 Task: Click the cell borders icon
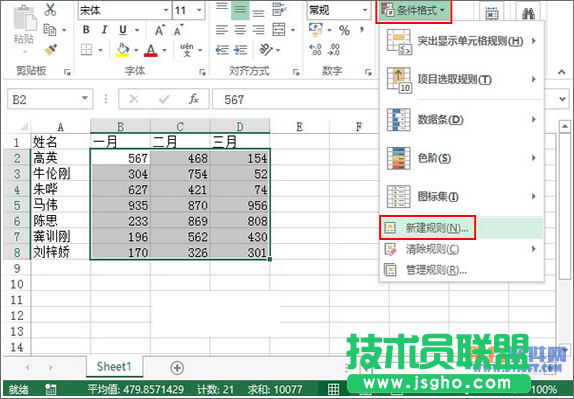[86, 50]
